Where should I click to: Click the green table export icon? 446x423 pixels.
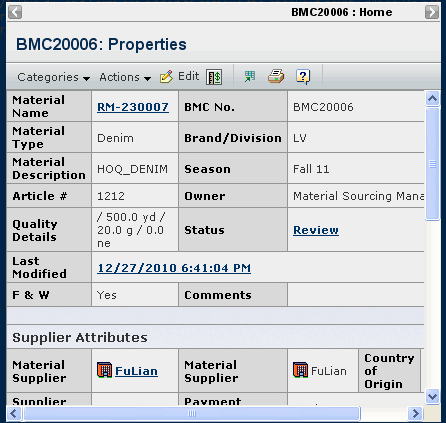(x=250, y=76)
